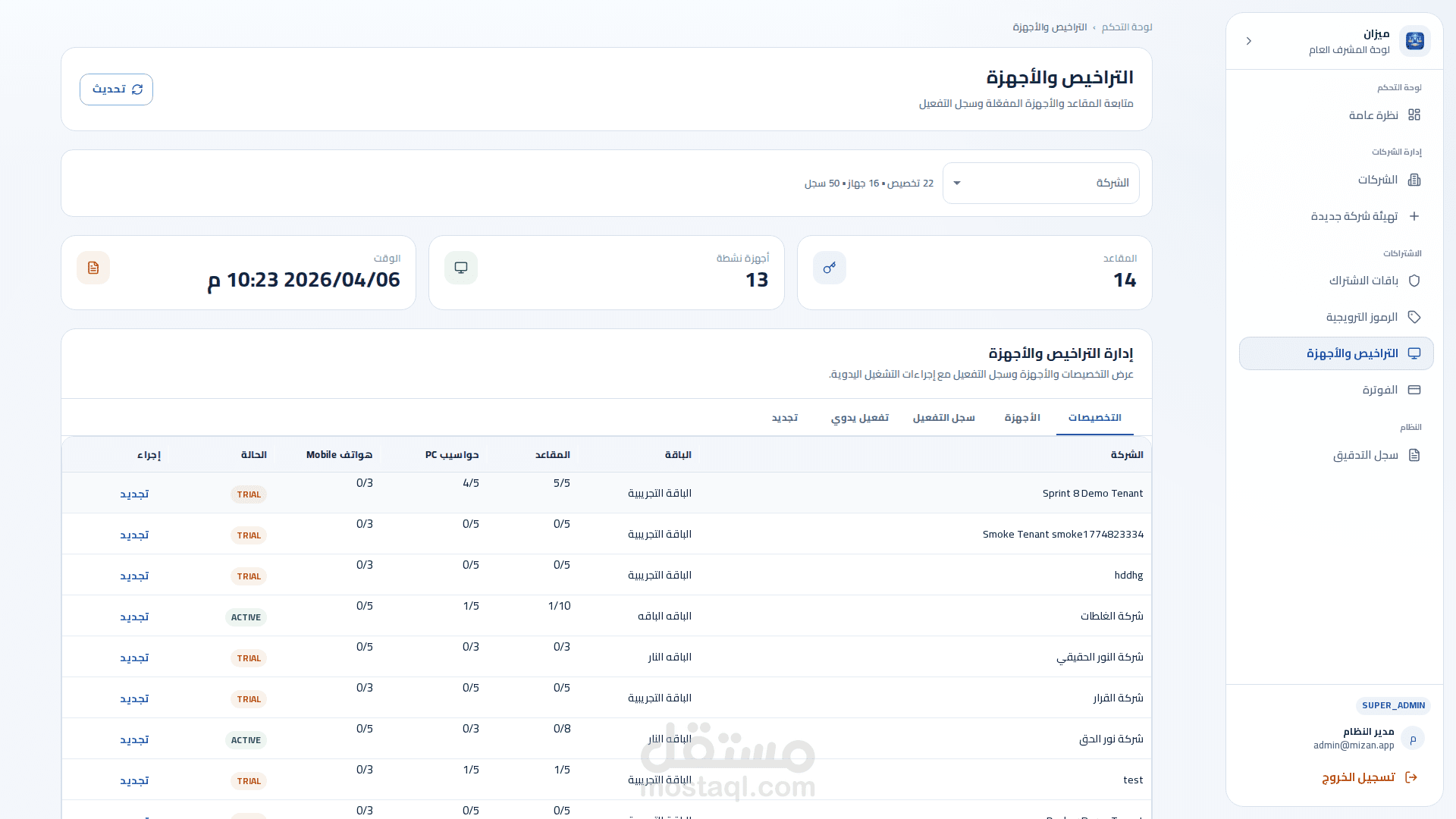This screenshot has height=819, width=1456.
Task: Open الفوترة card icon in sidebar
Action: point(1414,390)
